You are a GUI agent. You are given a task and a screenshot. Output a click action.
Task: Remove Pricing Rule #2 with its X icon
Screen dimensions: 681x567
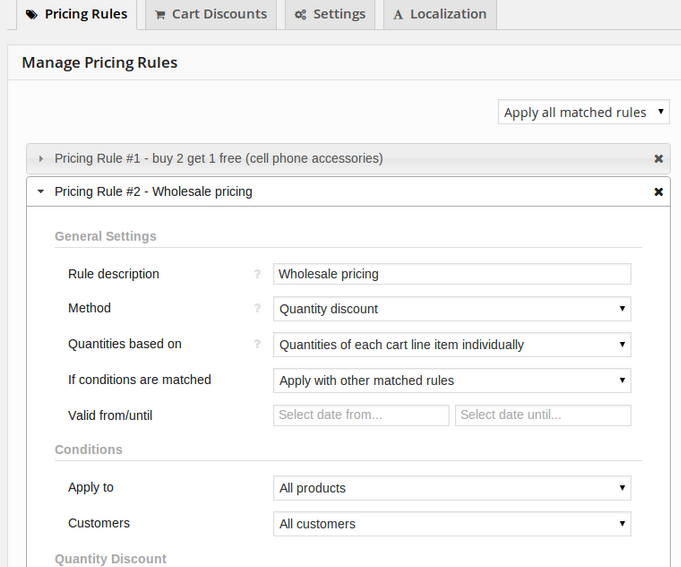658,191
